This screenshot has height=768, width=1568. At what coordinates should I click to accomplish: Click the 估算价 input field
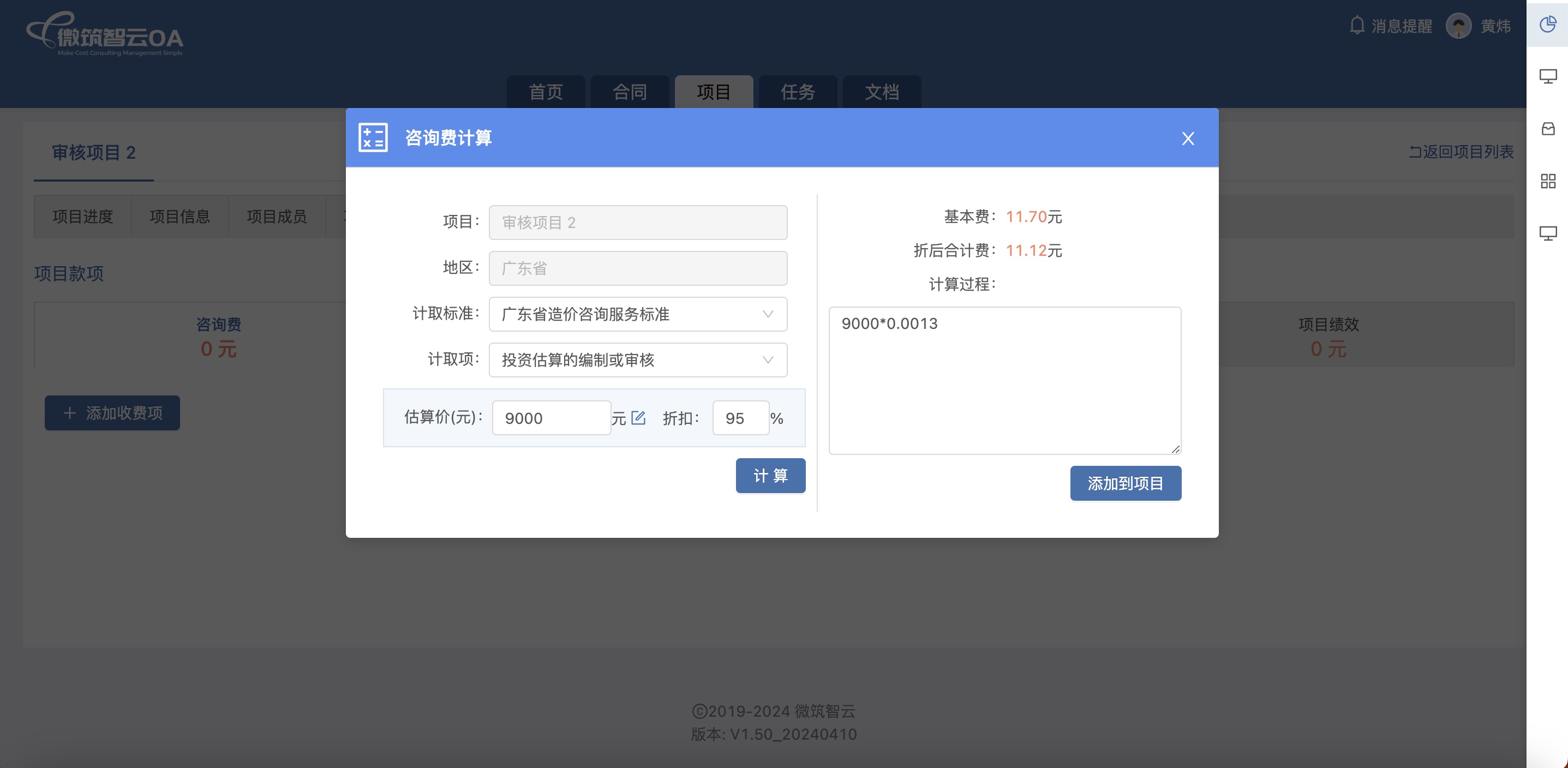(551, 418)
